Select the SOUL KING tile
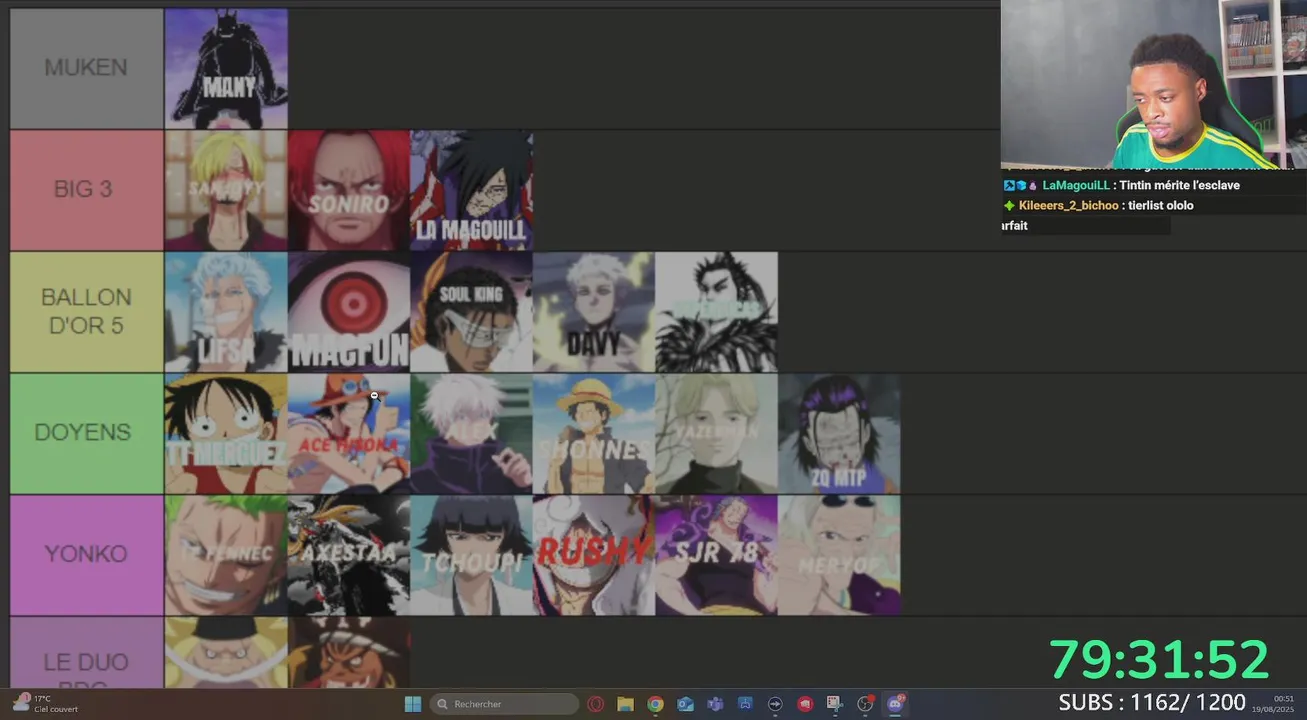This screenshot has height=720, width=1307. click(x=472, y=312)
